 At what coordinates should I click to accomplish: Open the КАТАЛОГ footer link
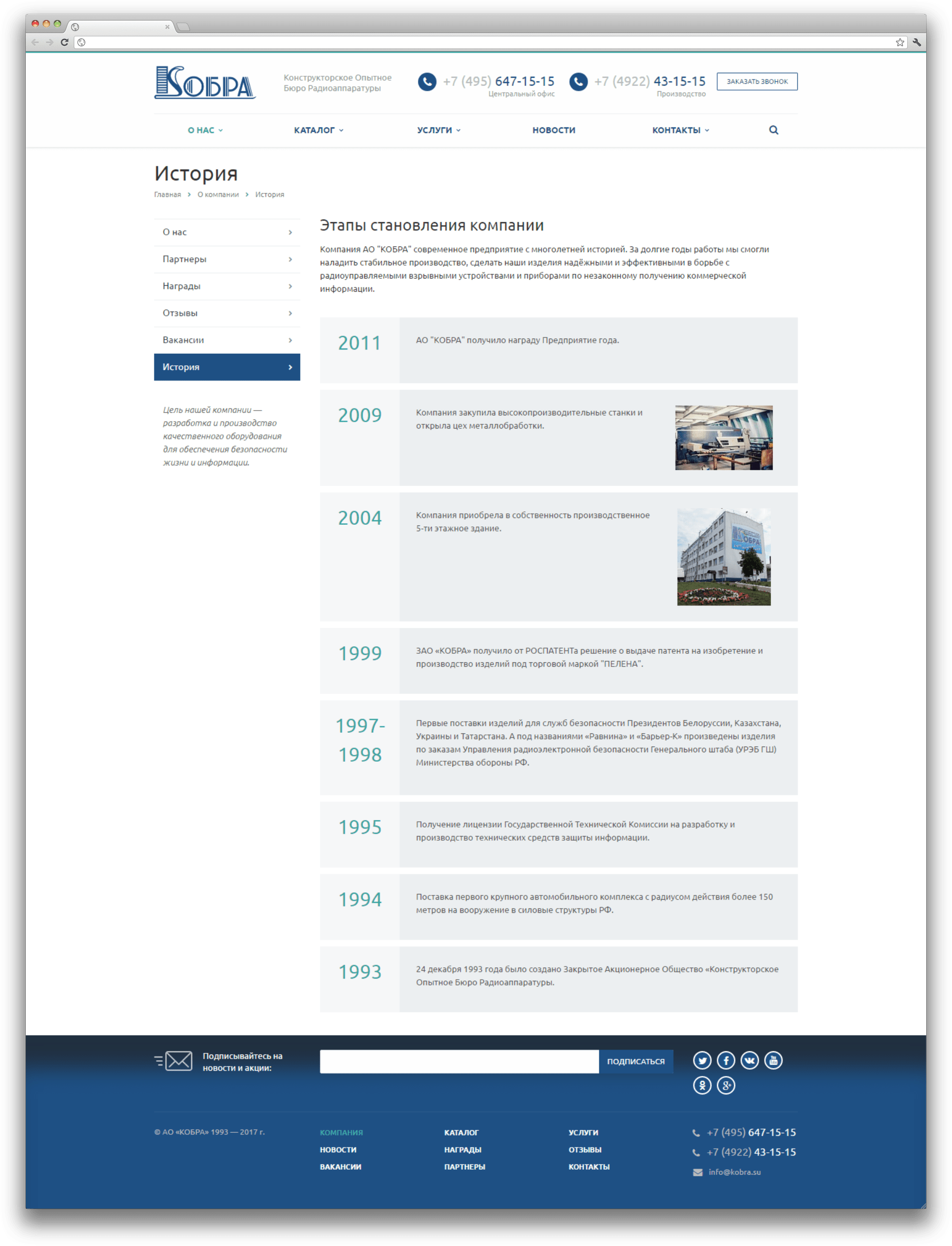(461, 1133)
